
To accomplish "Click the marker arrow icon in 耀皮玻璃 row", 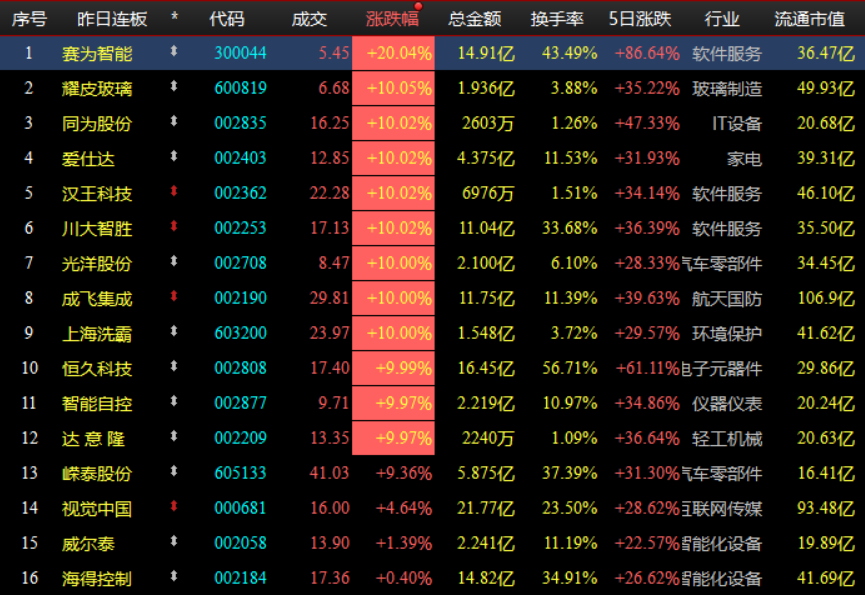I will [x=174, y=87].
